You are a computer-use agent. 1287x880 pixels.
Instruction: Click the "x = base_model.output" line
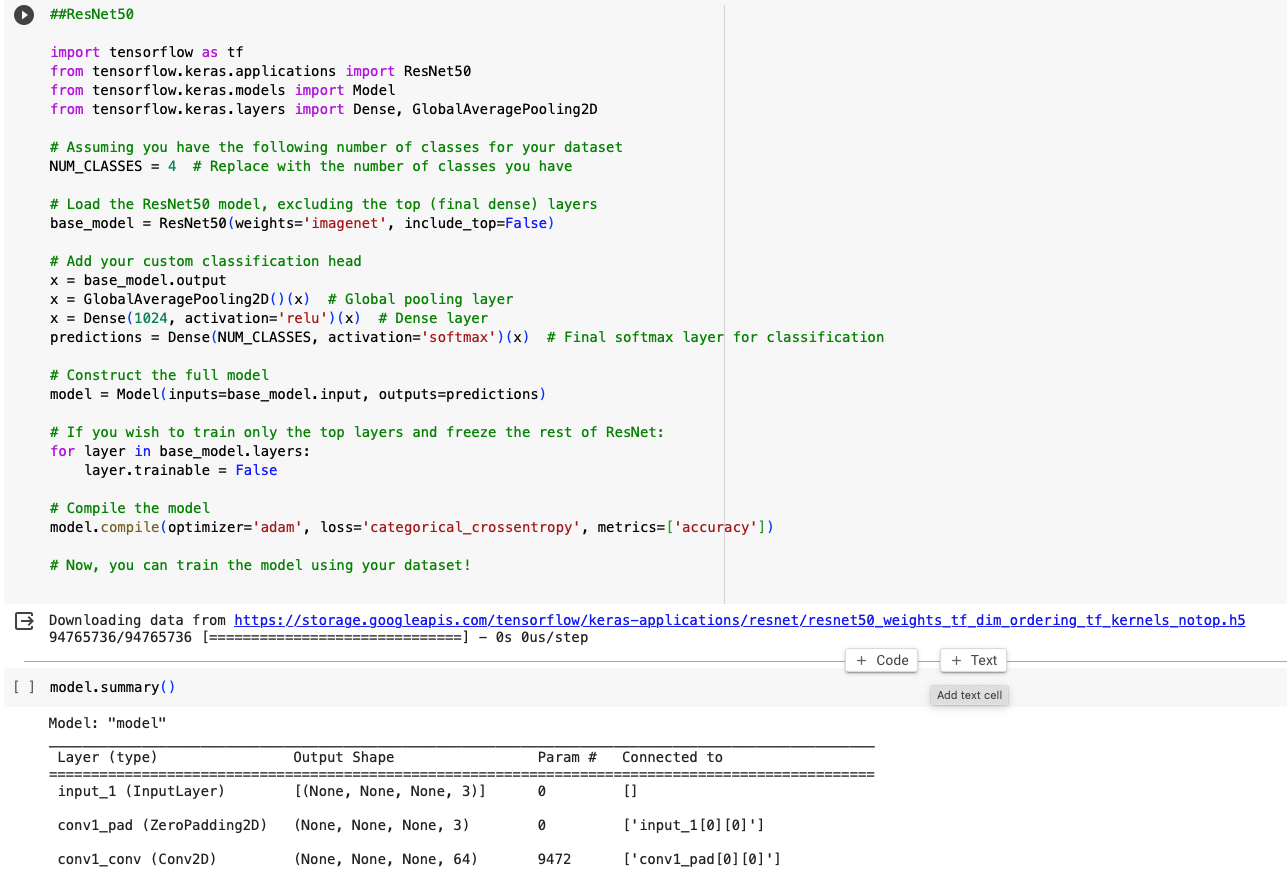138,280
